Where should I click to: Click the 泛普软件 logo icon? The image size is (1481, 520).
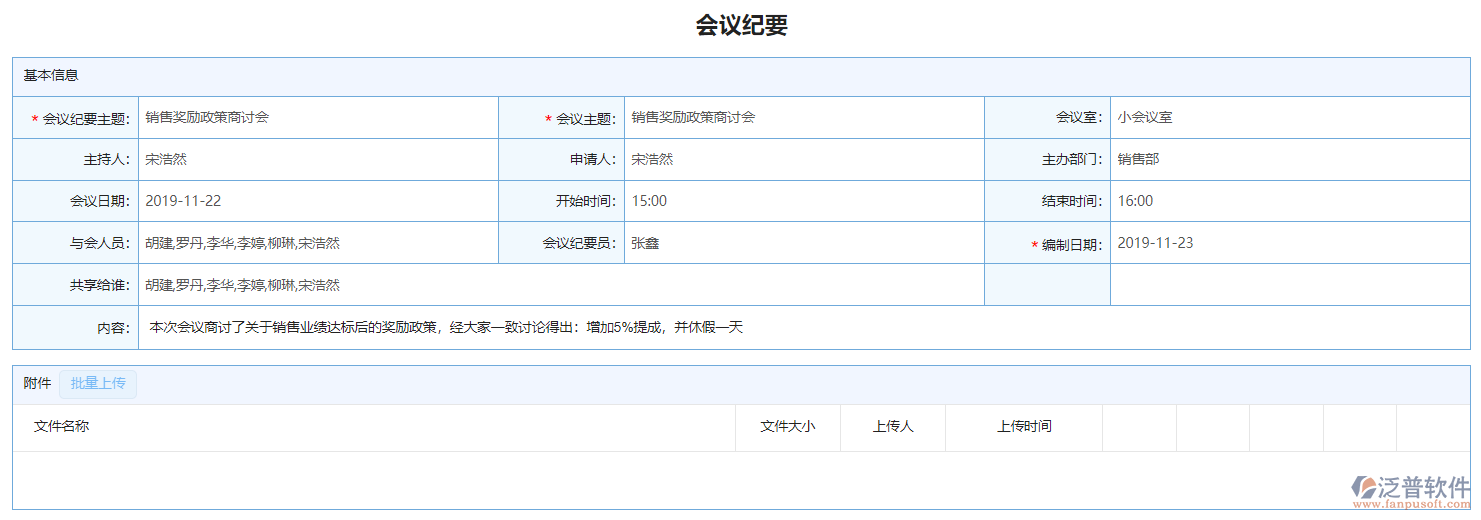(x=1365, y=487)
